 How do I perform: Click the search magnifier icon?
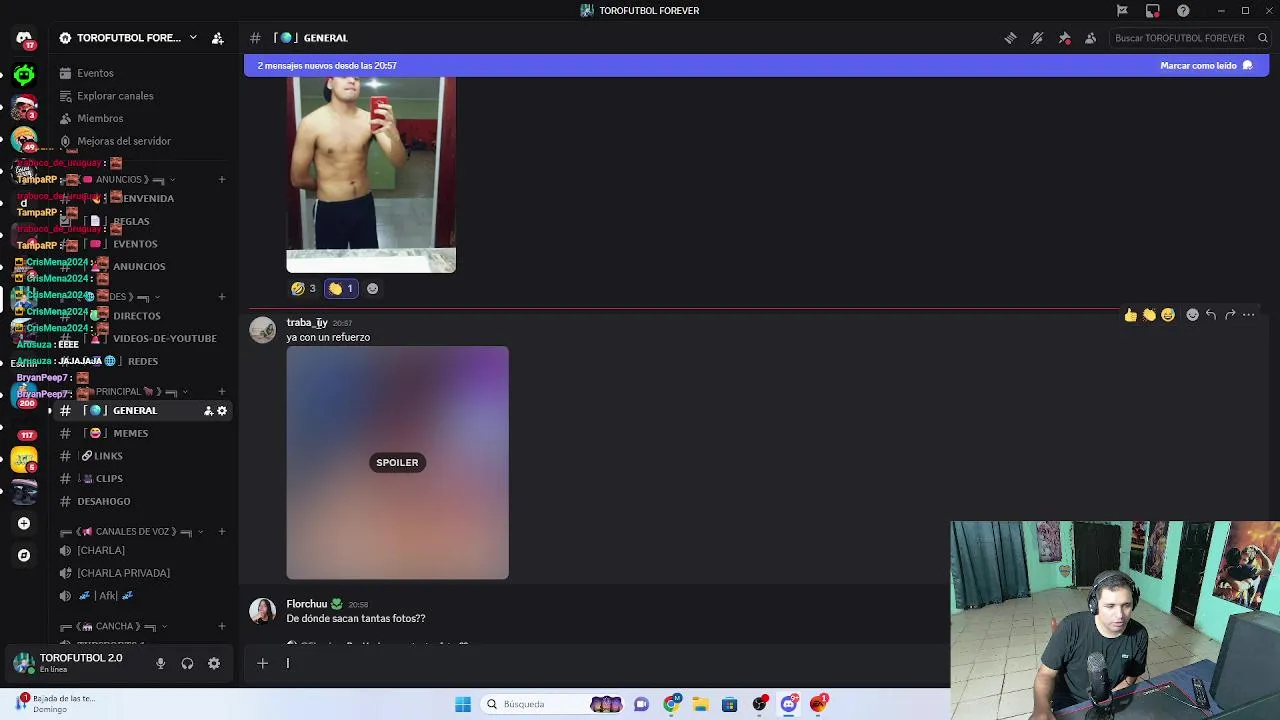click(x=1262, y=38)
